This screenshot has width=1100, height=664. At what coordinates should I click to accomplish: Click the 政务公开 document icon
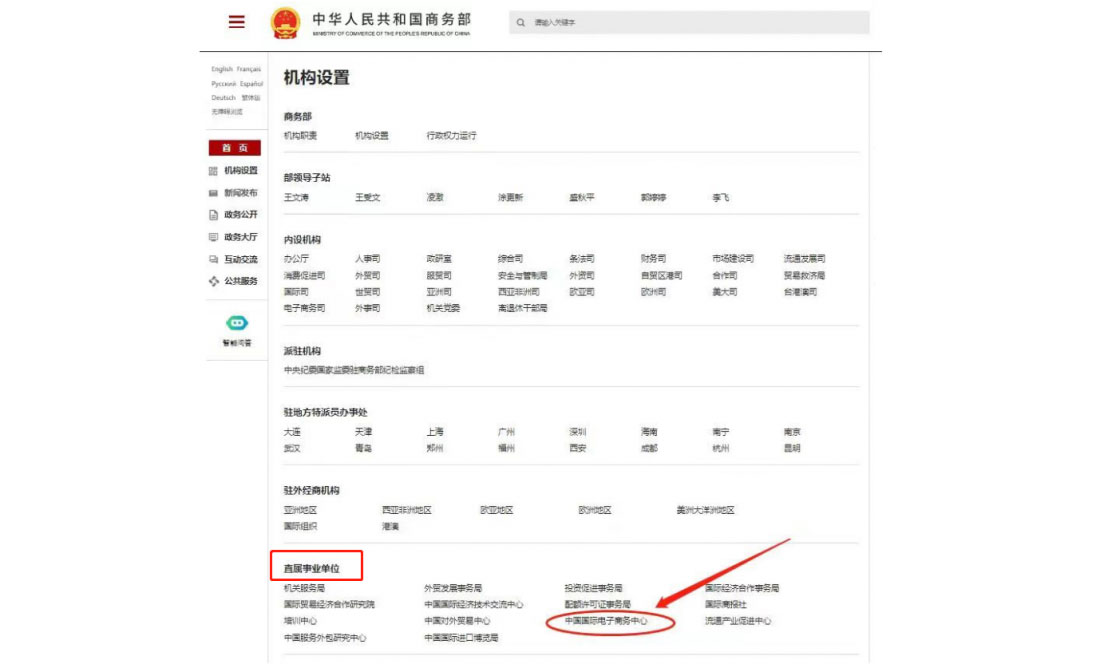213,215
